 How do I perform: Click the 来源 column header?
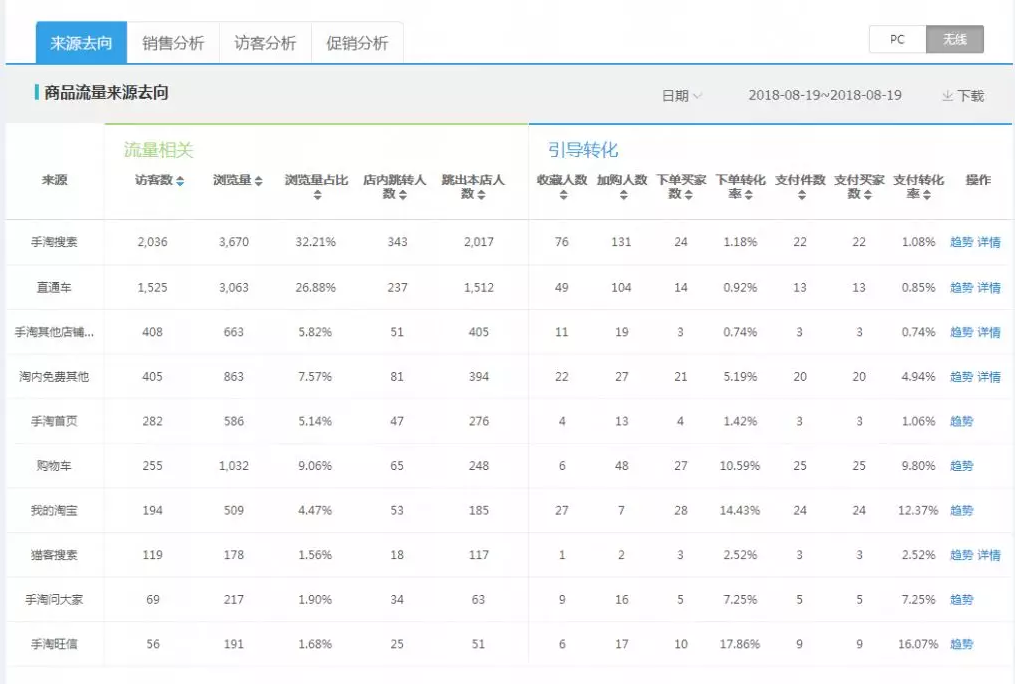[x=54, y=181]
